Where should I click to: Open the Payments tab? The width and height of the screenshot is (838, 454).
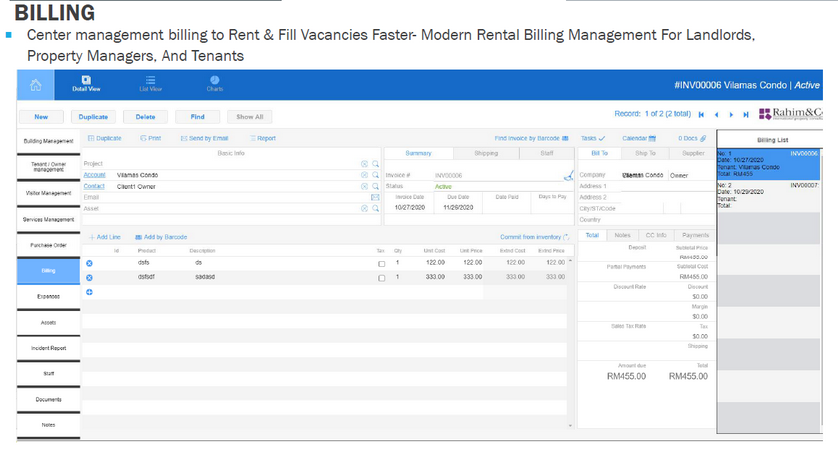coord(695,235)
